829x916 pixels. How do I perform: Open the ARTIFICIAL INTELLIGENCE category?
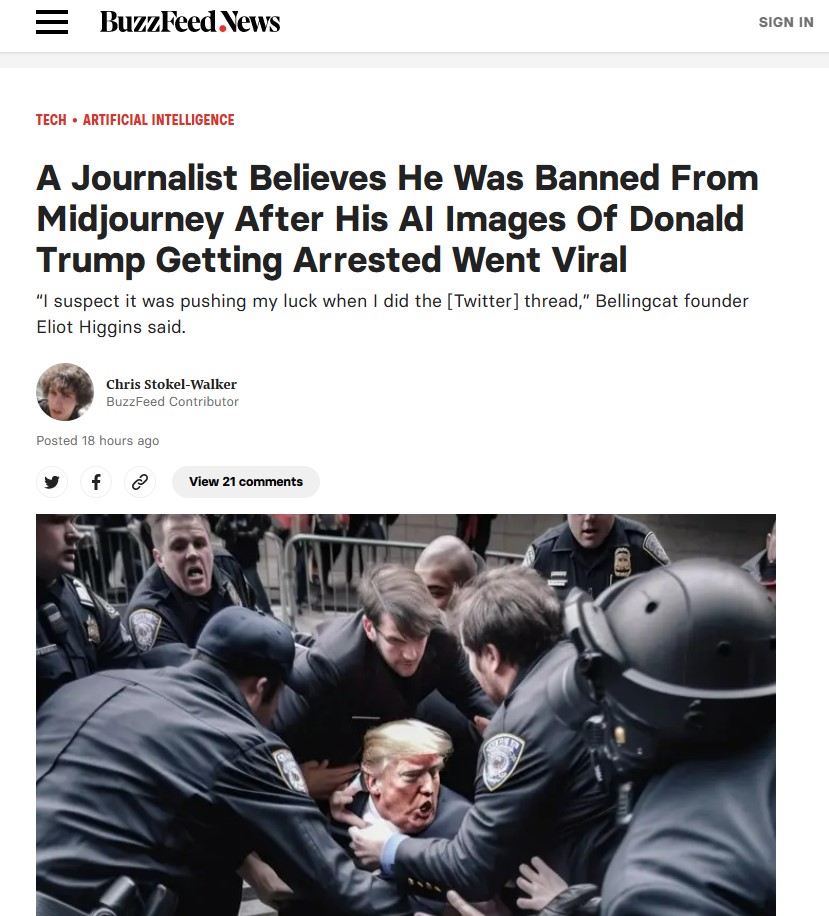point(158,120)
